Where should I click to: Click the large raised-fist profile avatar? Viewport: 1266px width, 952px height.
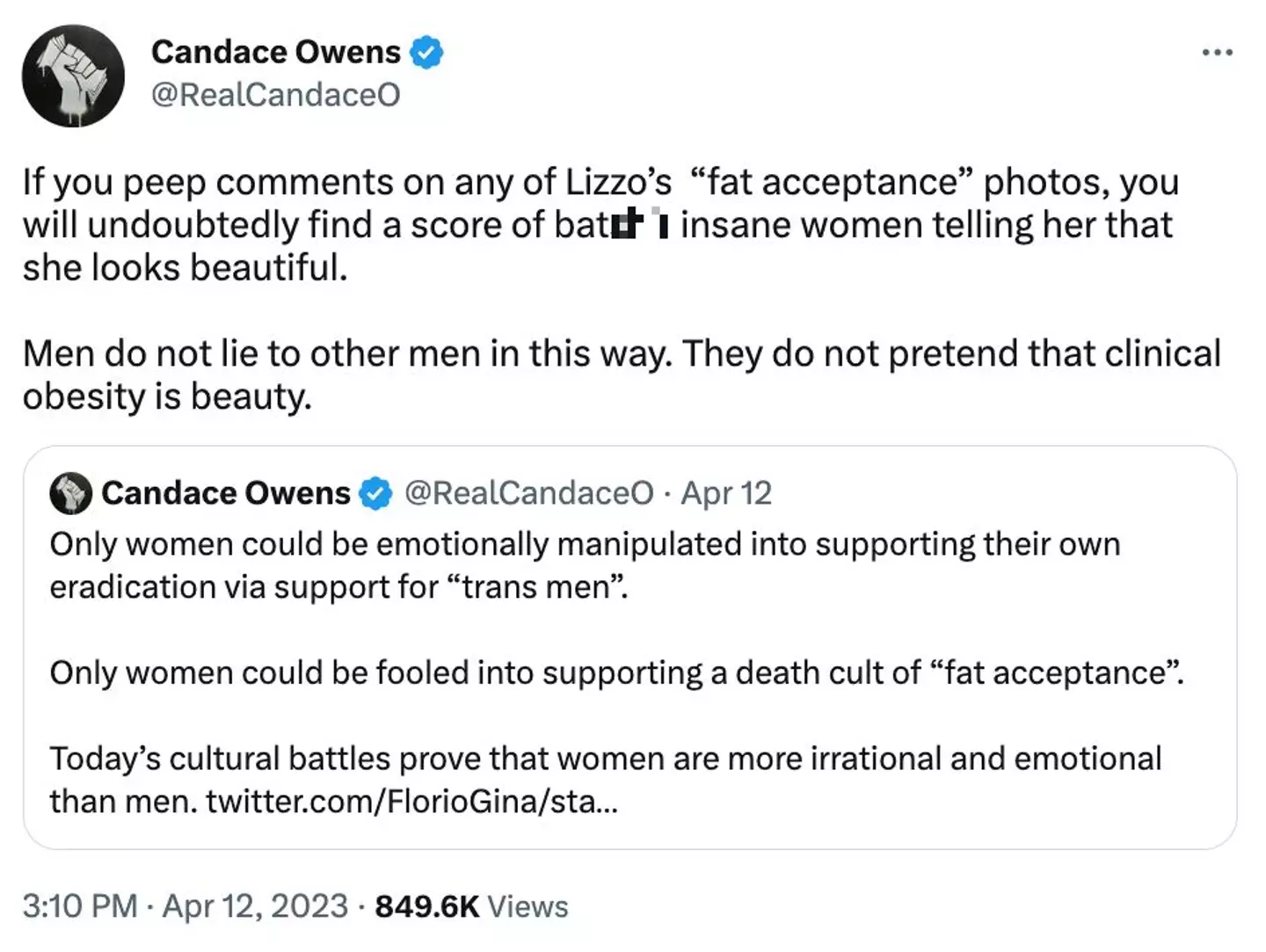[x=73, y=76]
